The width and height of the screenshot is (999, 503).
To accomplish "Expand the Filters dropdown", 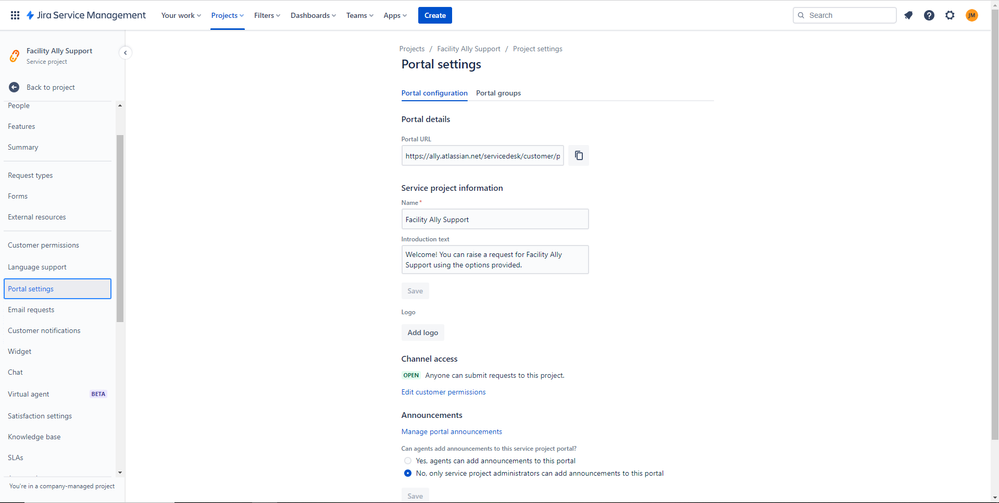I will (267, 15).
